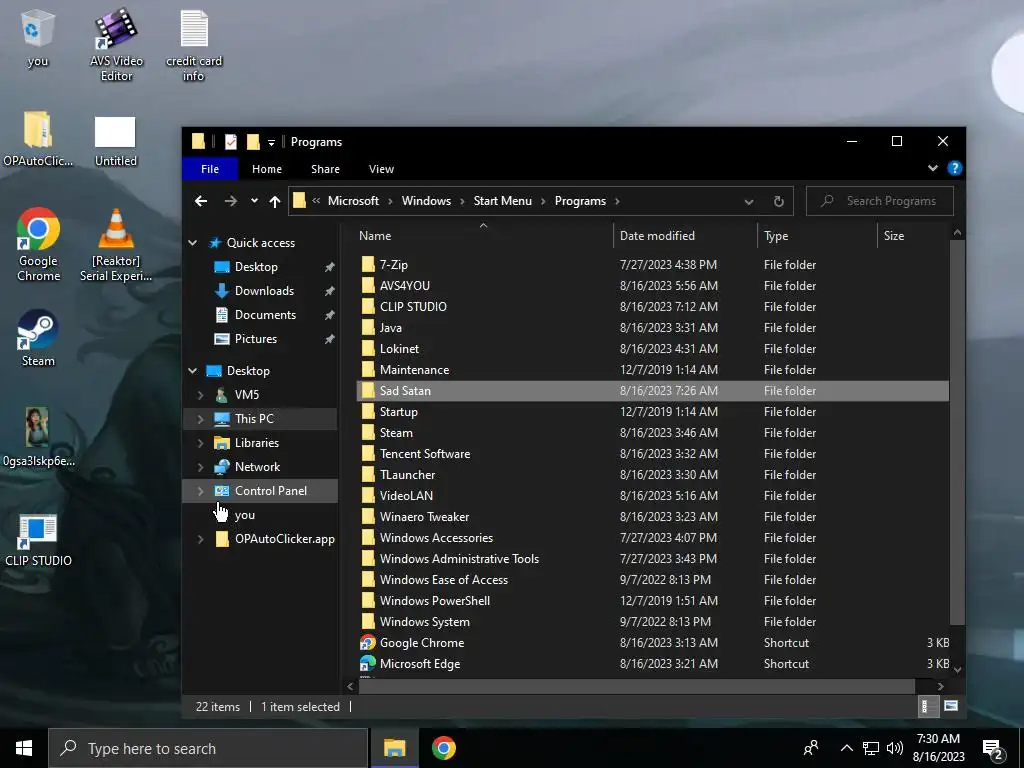Select the credit card info desktop file
The height and width of the screenshot is (768, 1024).
194,44
